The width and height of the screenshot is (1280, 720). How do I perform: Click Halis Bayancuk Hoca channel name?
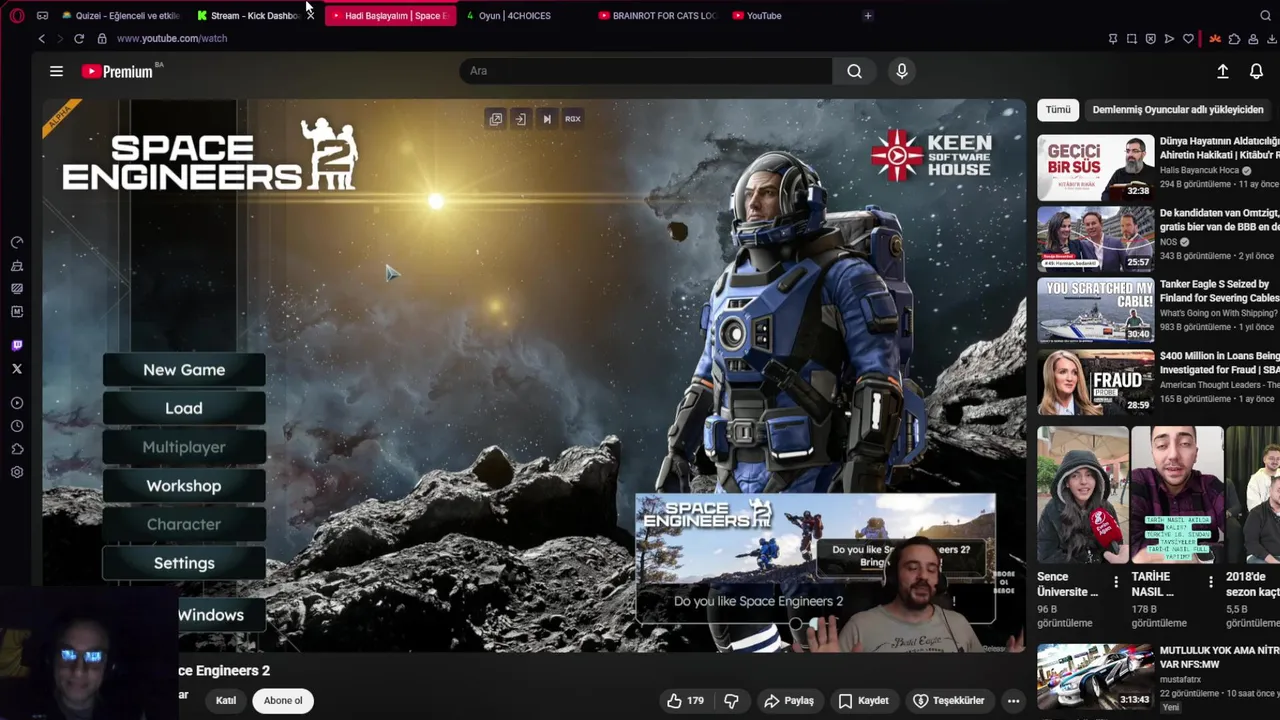click(x=1199, y=171)
